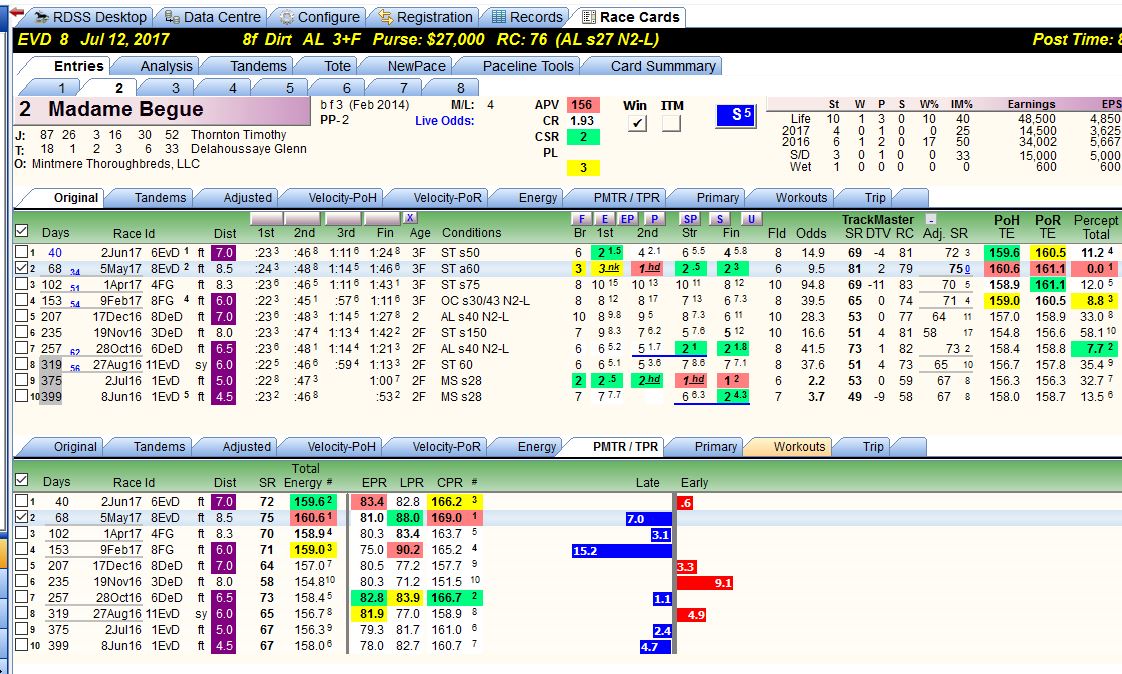
Task: Select horse number tab 1
Action: tap(62, 88)
